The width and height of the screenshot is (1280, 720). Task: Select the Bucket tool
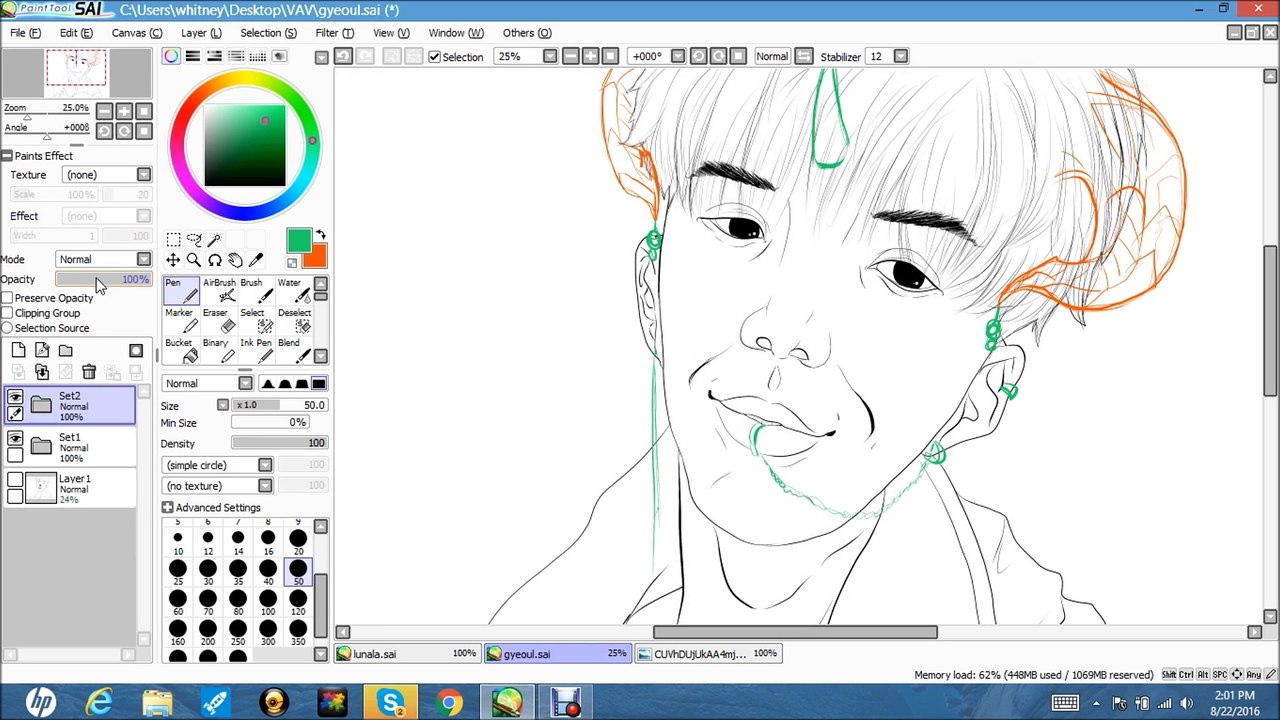[x=181, y=350]
